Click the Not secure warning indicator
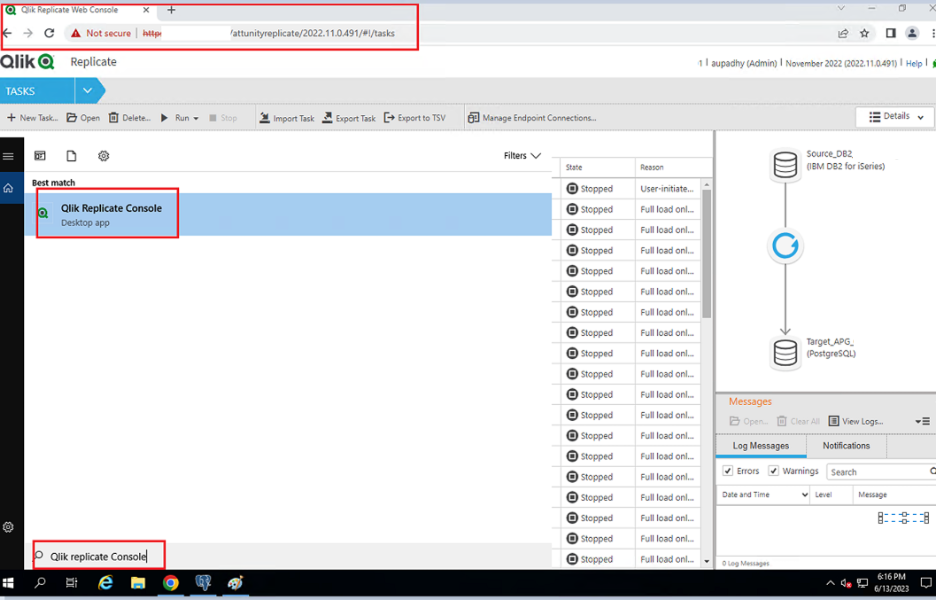The width and height of the screenshot is (936, 600). point(100,33)
